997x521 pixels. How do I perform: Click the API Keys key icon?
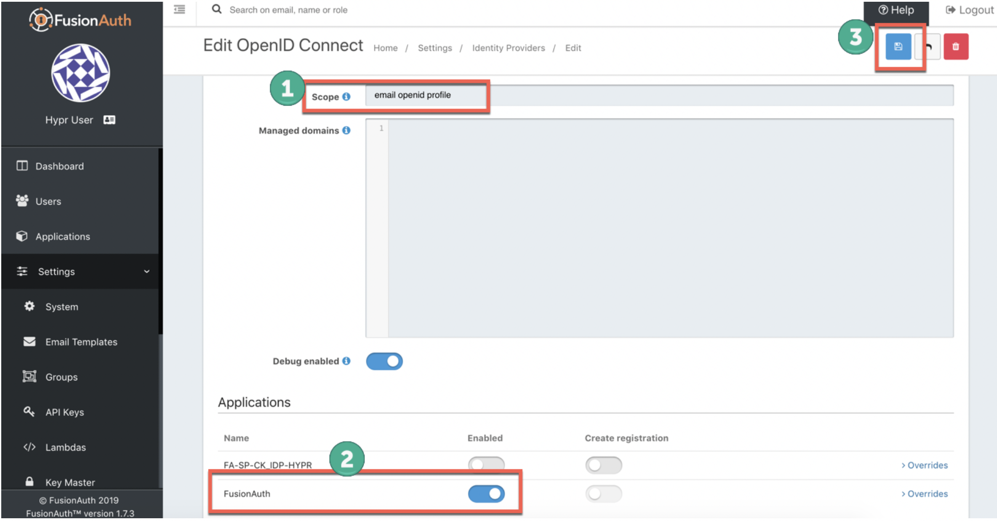point(29,412)
